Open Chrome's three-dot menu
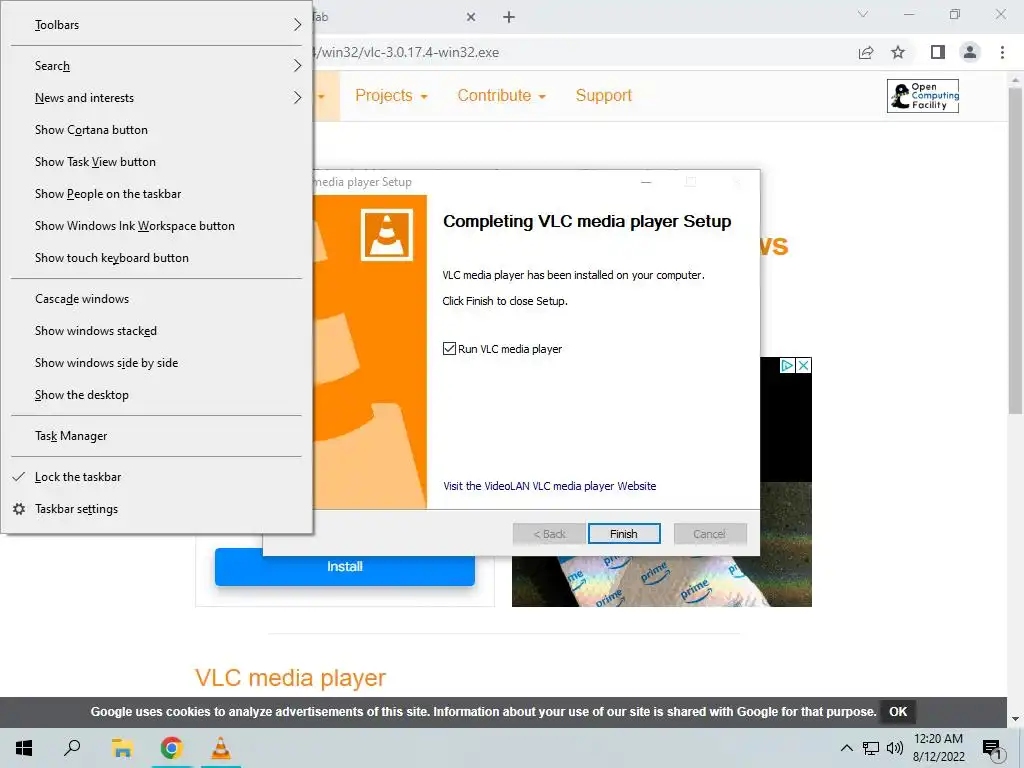1024x768 pixels. [1002, 52]
